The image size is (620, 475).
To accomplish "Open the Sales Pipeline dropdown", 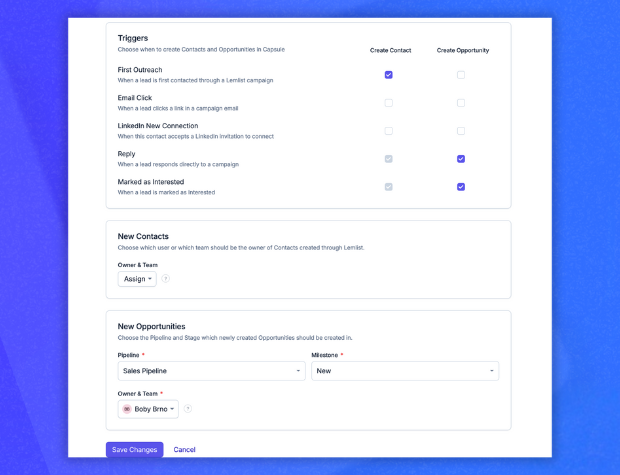I will [x=212, y=371].
